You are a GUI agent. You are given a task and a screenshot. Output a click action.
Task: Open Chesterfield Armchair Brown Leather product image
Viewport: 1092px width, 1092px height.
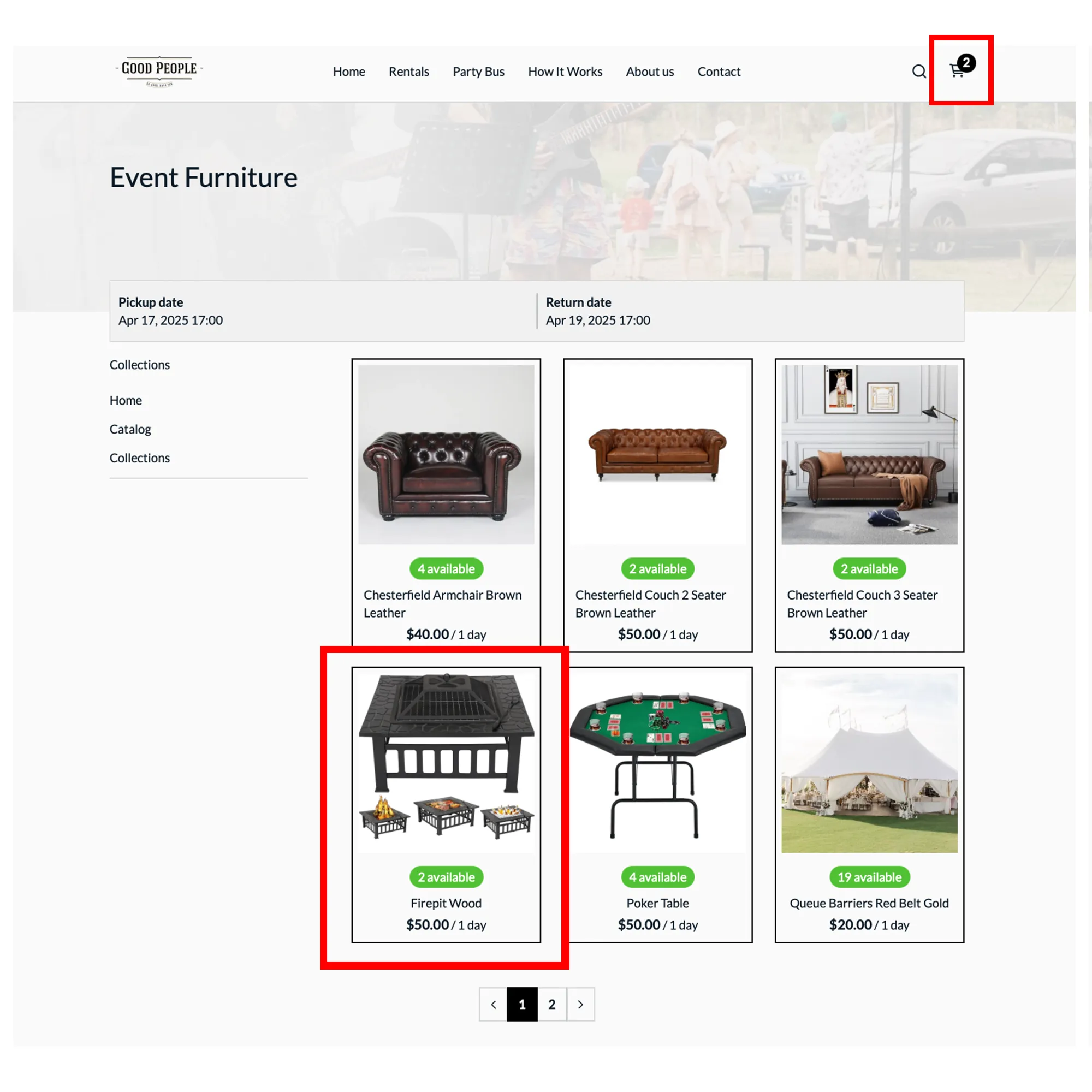point(446,454)
